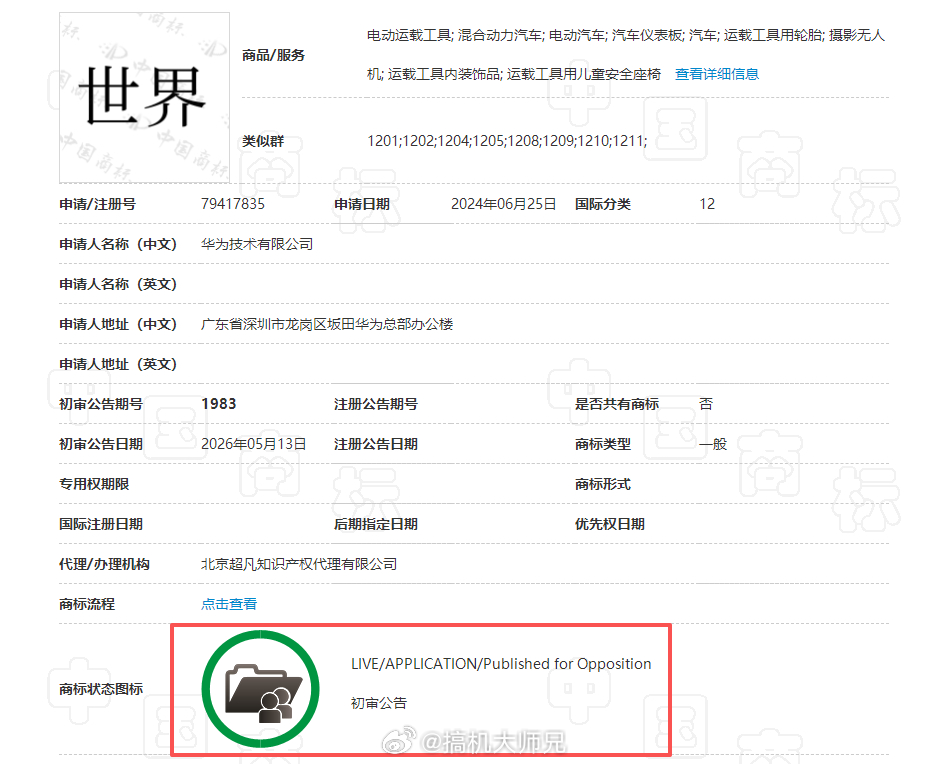This screenshot has width=952, height=764.
Task: Select the announcement date 2026年05月13日
Action: point(254,444)
